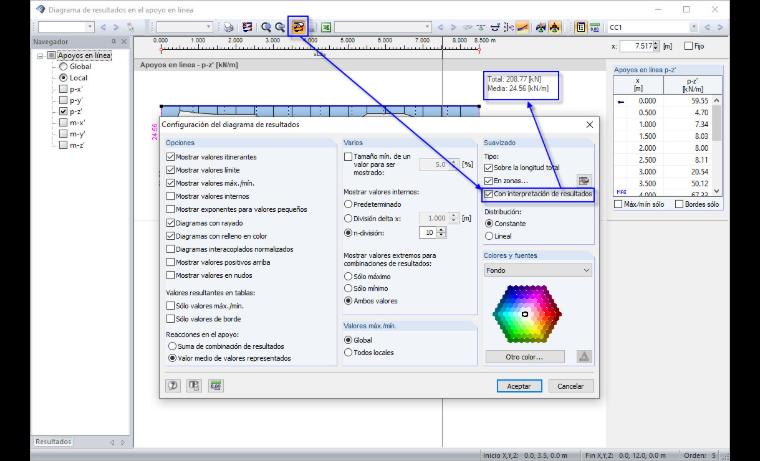Close the Navegador panel

tap(124, 42)
